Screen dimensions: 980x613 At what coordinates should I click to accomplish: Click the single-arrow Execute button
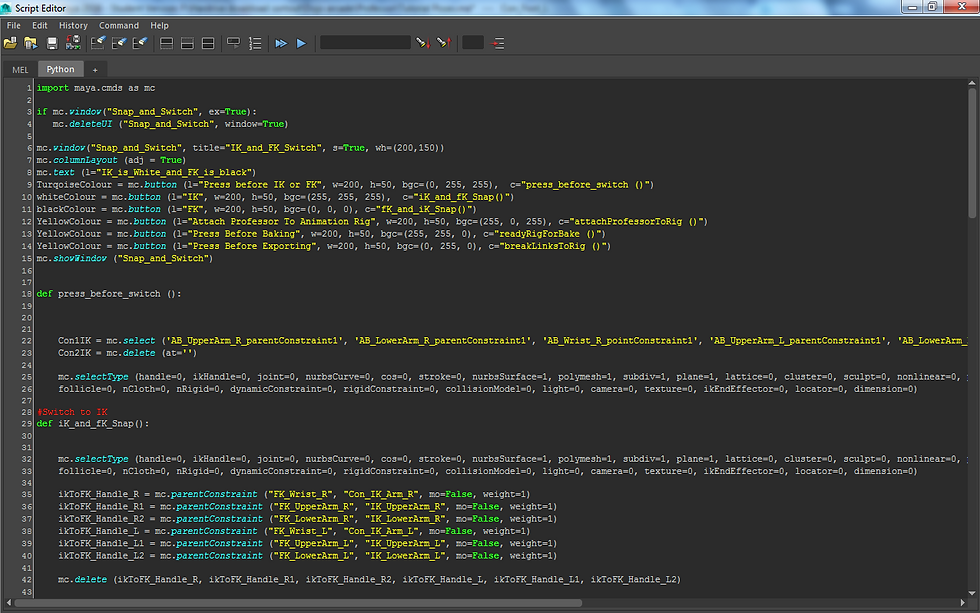point(301,43)
